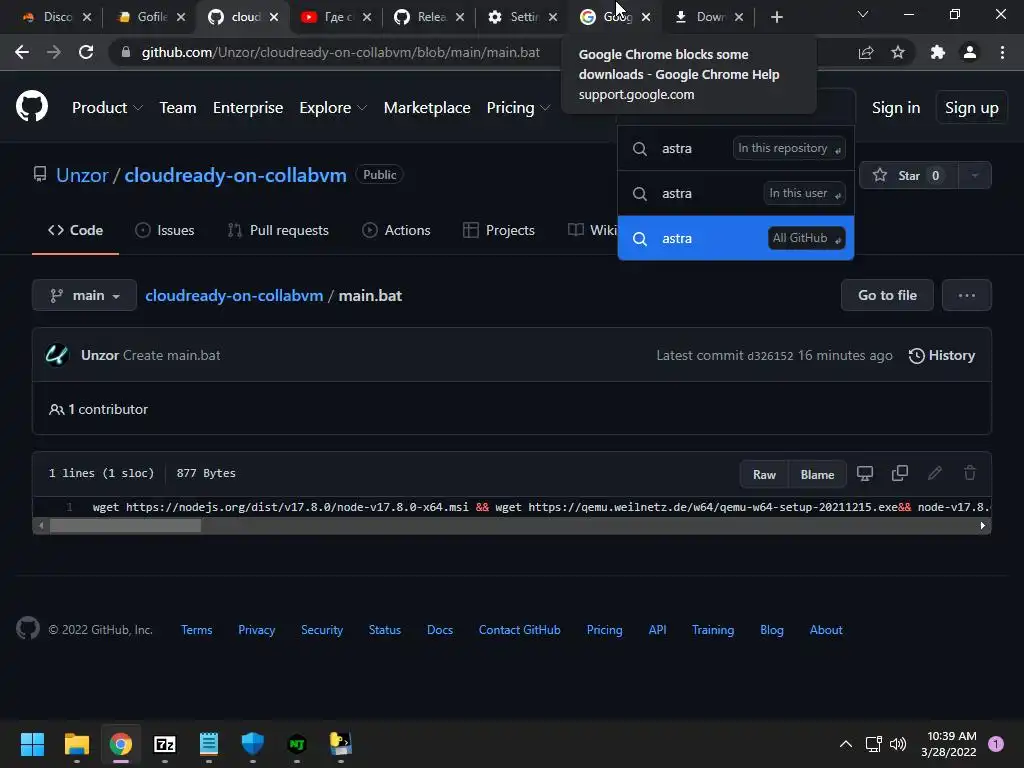
Task: Open the notification badge in taskbar
Action: tap(996, 744)
